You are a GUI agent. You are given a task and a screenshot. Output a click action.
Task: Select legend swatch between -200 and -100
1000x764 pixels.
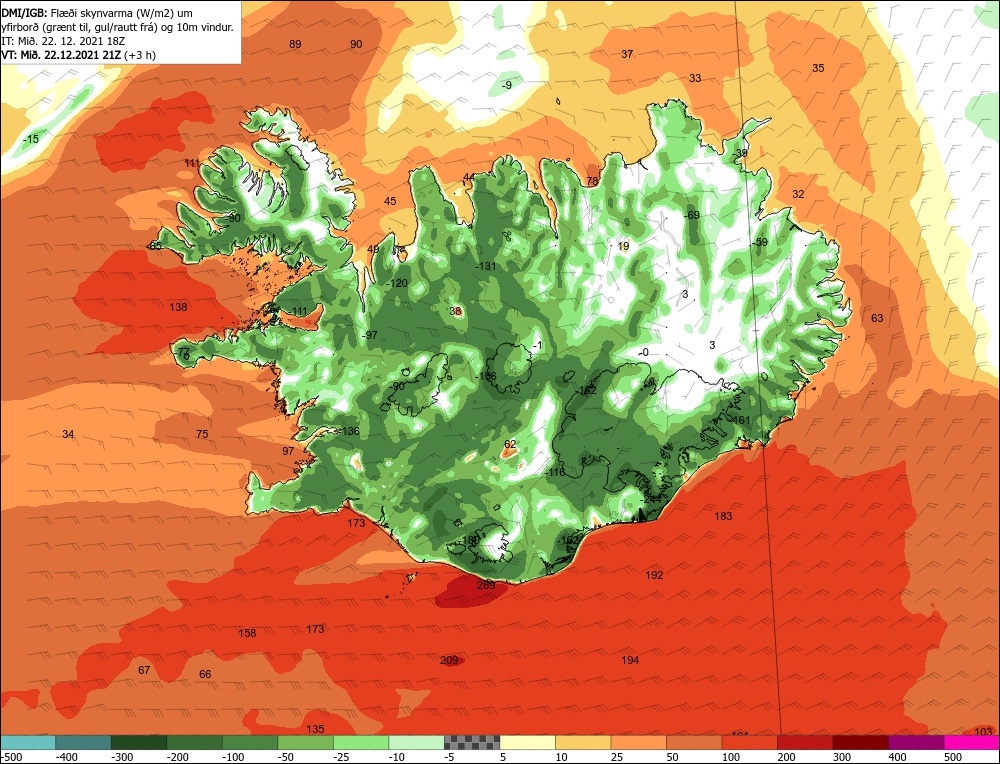pos(194,742)
